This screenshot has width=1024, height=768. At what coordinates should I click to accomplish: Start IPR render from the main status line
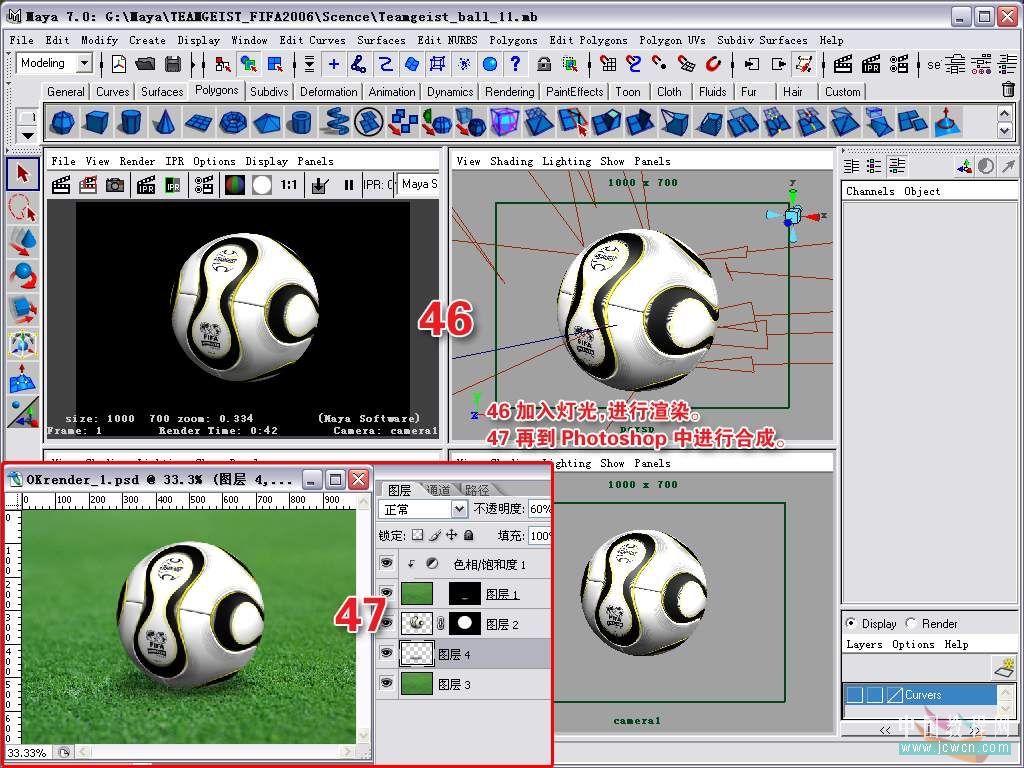coord(871,64)
